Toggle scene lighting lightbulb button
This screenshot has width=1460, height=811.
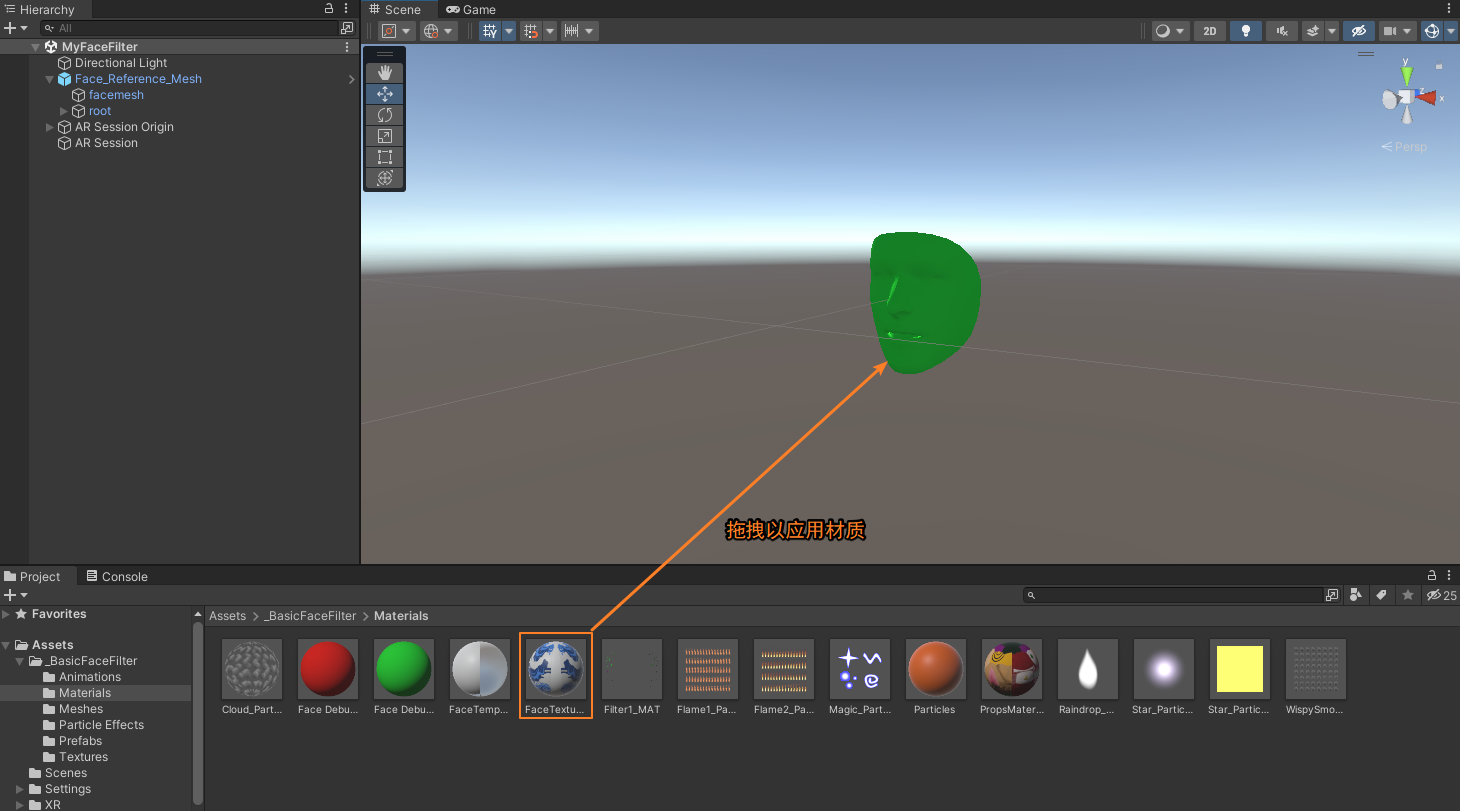(x=1245, y=31)
